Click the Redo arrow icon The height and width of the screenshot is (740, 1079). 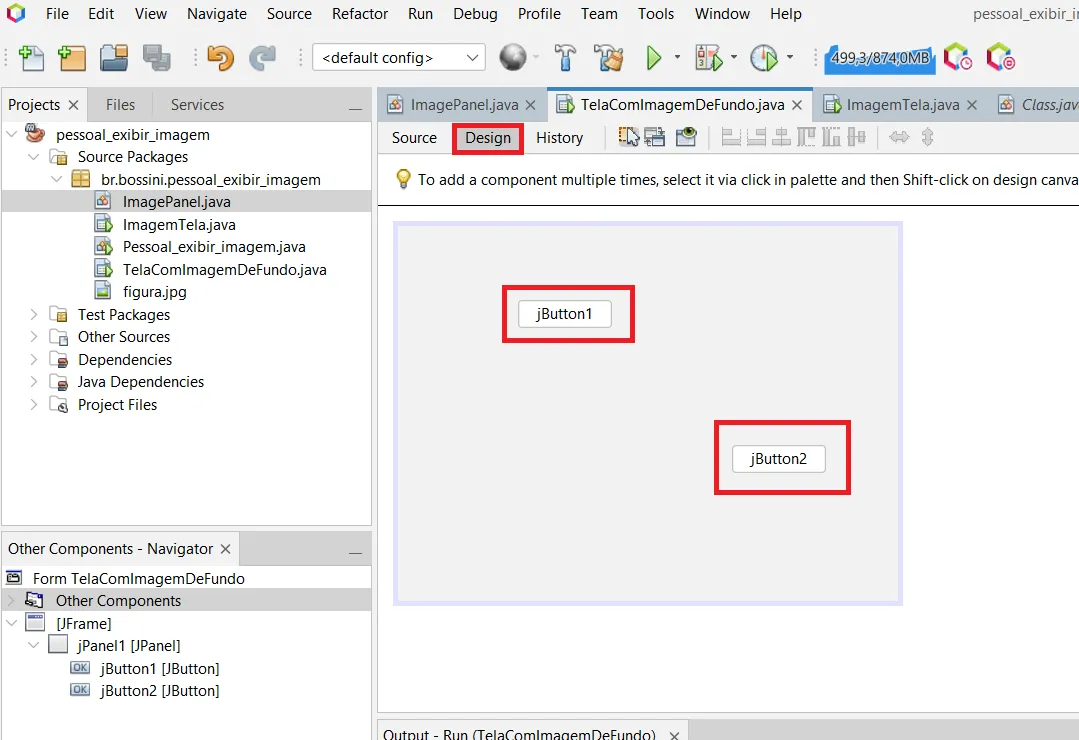point(262,59)
